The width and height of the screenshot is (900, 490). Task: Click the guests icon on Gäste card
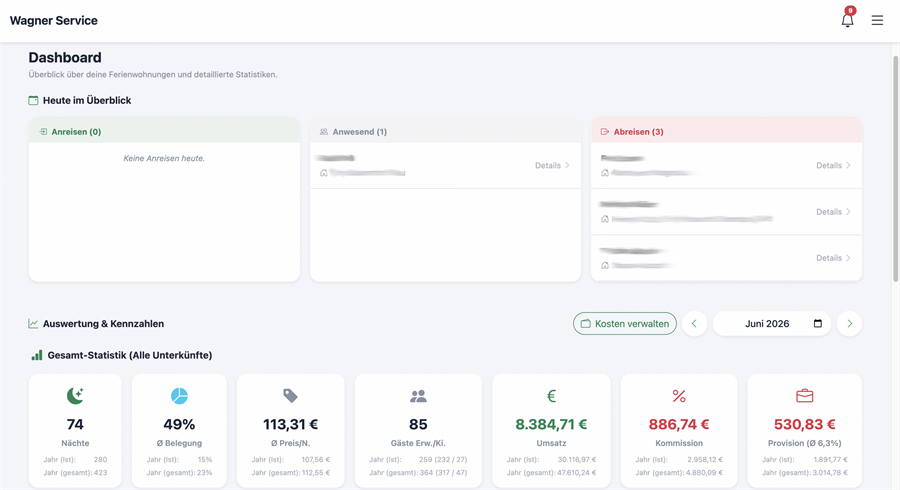tap(418, 396)
